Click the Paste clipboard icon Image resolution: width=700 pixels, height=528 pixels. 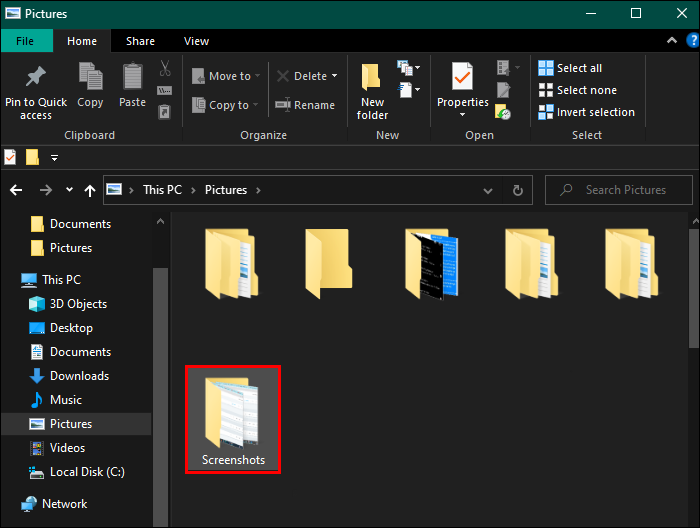pos(133,76)
